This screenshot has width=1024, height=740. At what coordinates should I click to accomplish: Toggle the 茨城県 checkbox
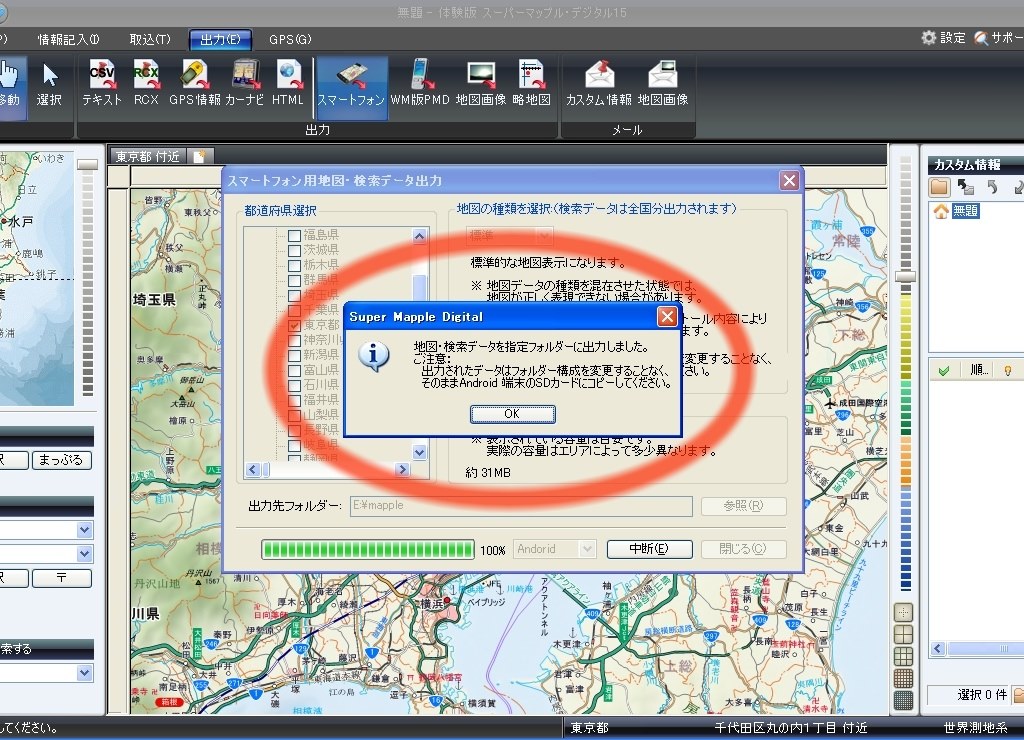[295, 250]
